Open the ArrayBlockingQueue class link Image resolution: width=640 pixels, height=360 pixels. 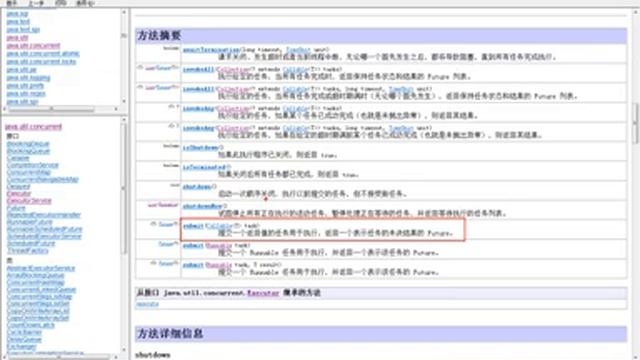[x=36, y=276]
